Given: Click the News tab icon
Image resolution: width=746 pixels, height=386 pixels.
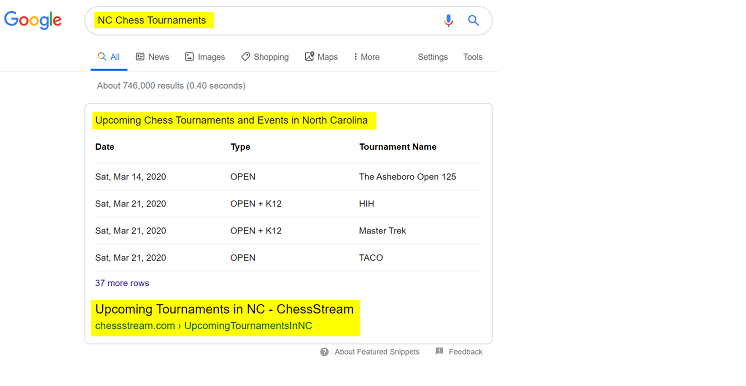Looking at the screenshot, I should click(x=140, y=57).
